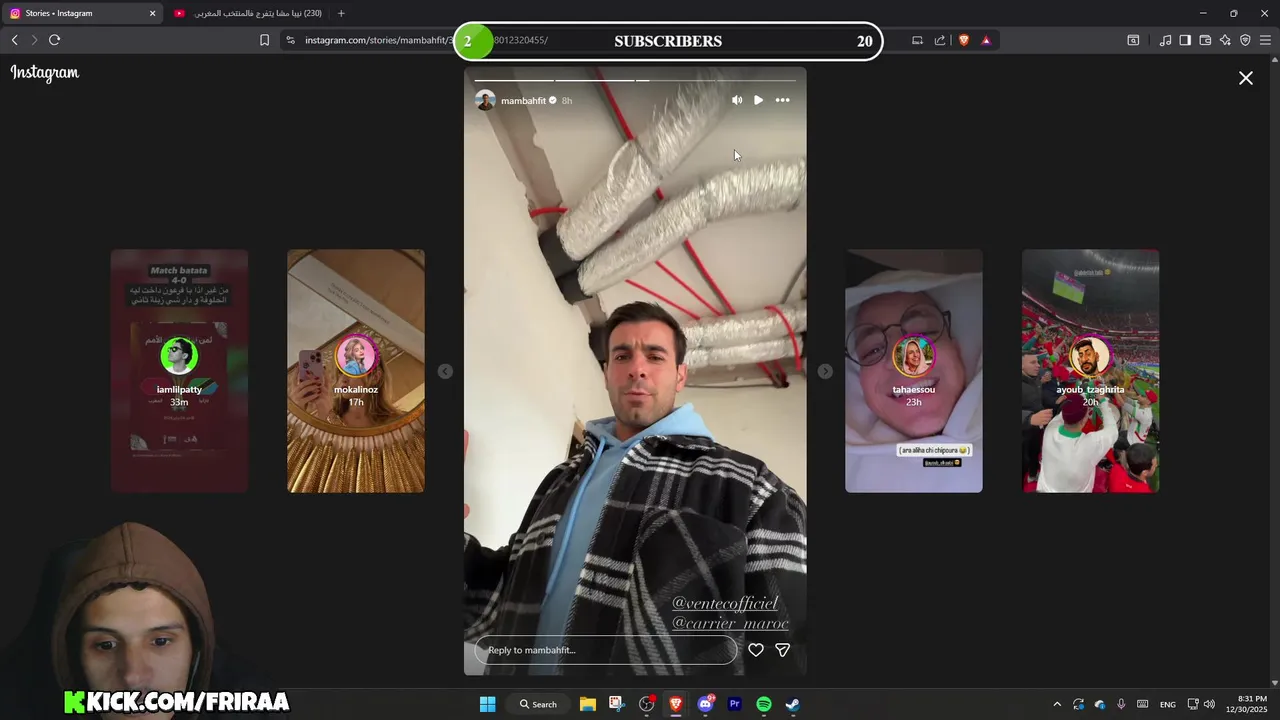Open the playlist music note icon

click(1165, 40)
